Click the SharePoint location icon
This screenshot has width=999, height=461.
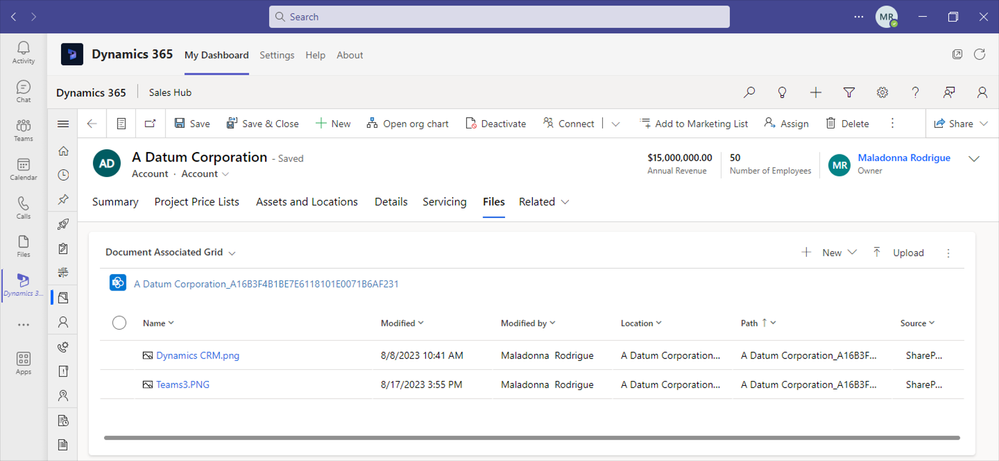118,283
